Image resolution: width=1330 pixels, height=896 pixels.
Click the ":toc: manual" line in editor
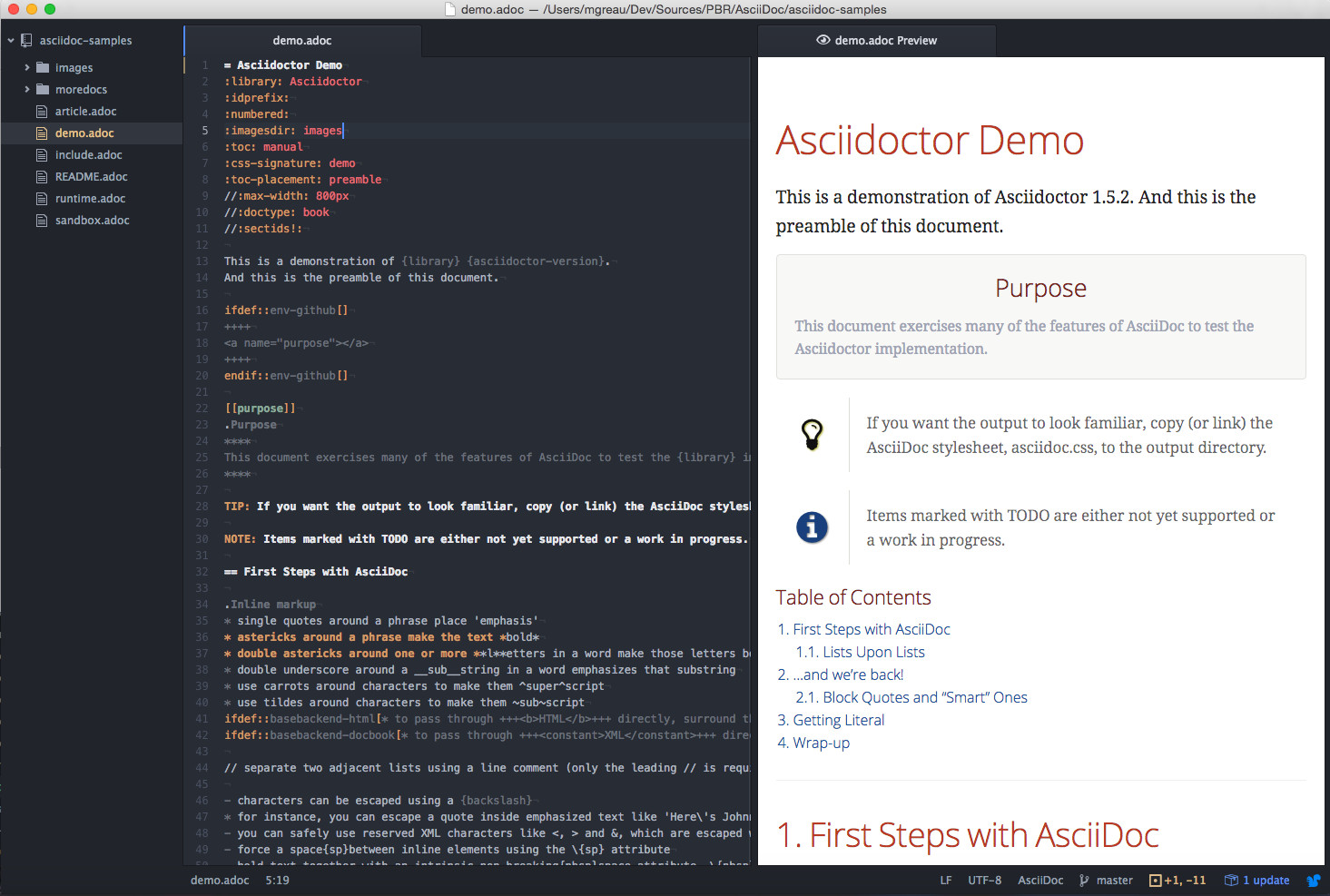click(263, 147)
